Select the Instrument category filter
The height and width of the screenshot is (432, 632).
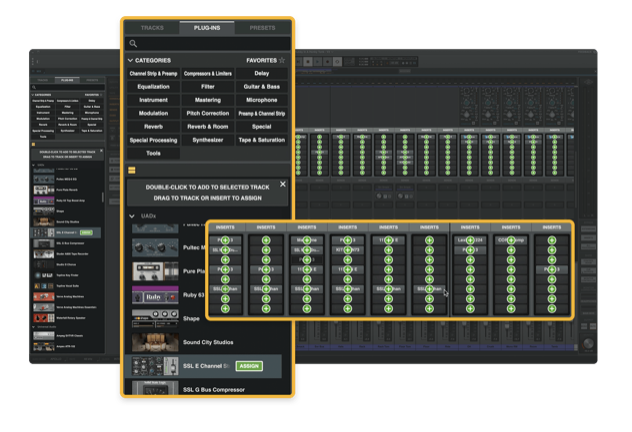point(153,100)
